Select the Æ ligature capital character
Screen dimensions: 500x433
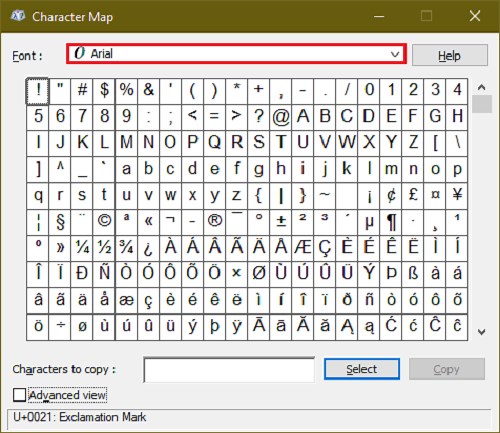click(303, 248)
